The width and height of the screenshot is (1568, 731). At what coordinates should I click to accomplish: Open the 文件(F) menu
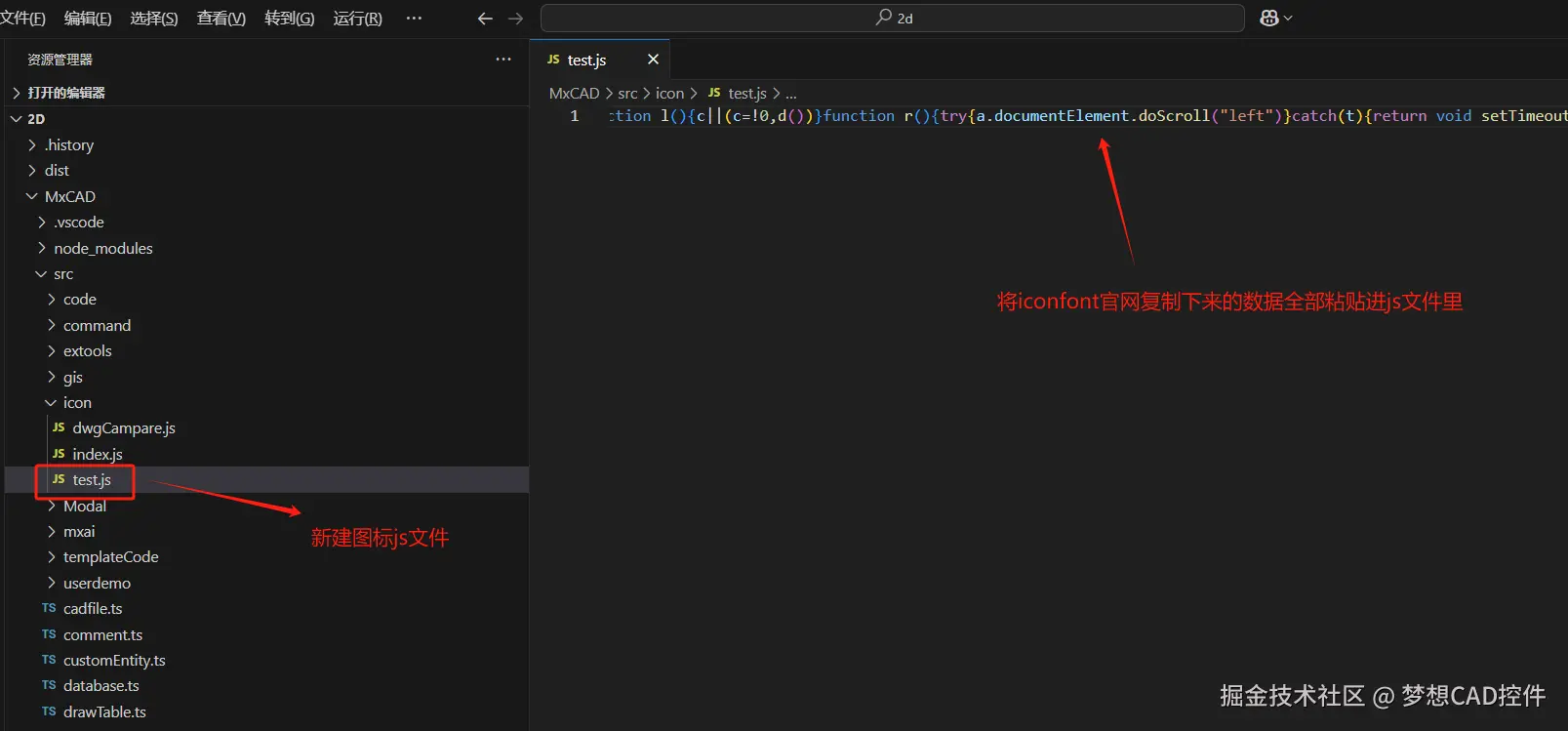click(x=22, y=19)
